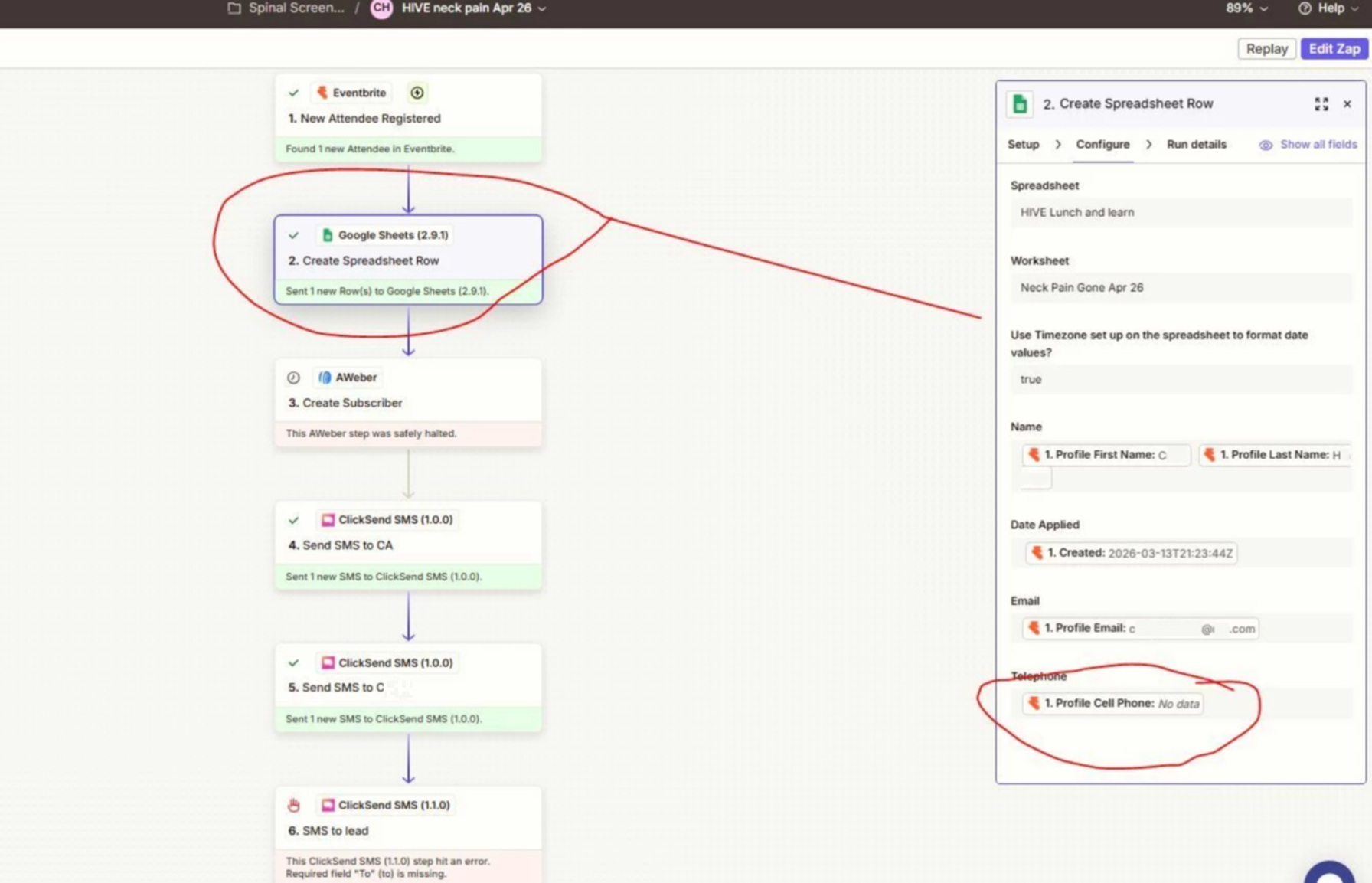Click the Help question mark icon
Viewport: 1372px width, 883px height.
pyautogui.click(x=1304, y=8)
